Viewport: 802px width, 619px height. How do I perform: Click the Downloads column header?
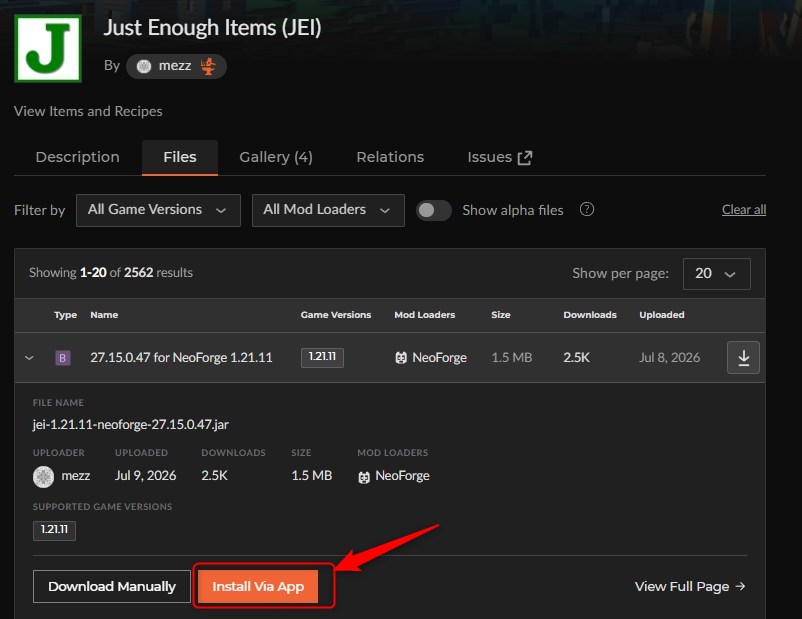(x=590, y=315)
